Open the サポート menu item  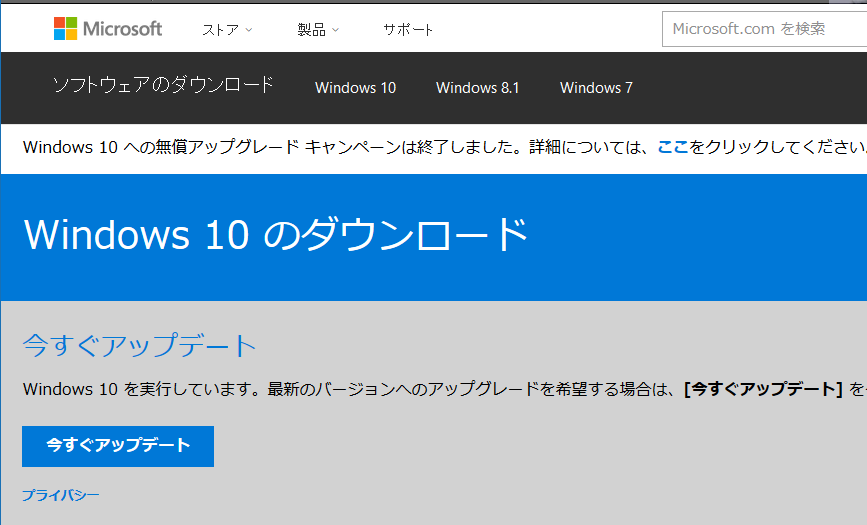point(408,30)
